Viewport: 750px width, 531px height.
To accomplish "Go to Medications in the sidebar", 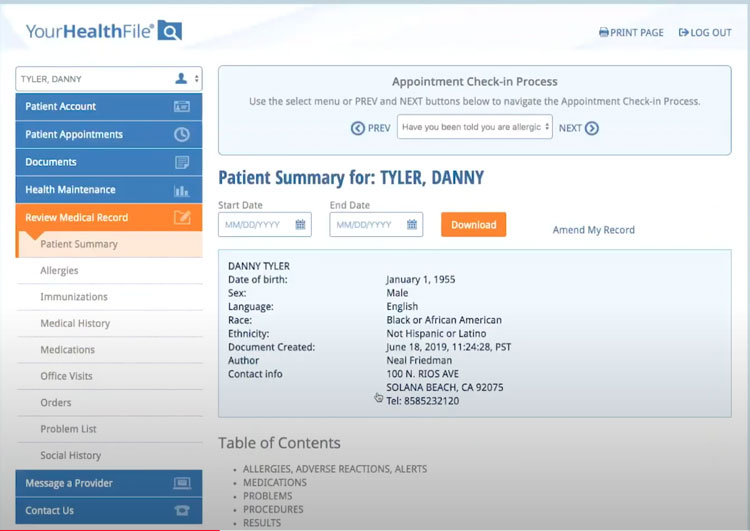I will (x=68, y=350).
